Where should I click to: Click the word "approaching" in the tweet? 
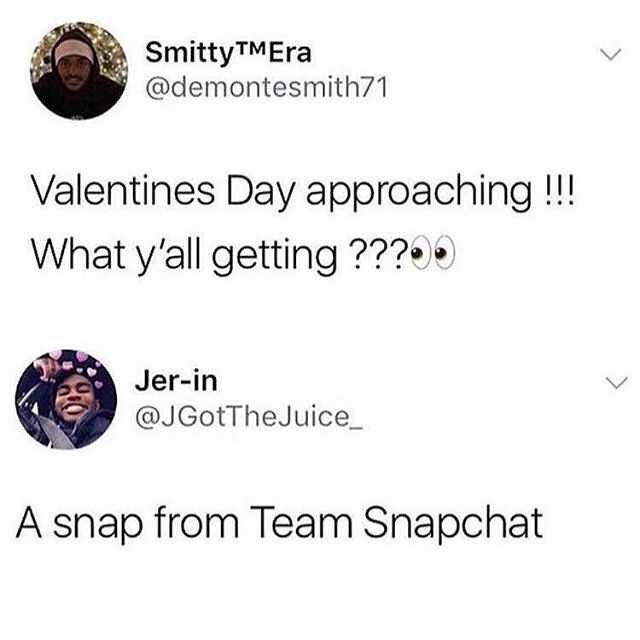point(419,193)
